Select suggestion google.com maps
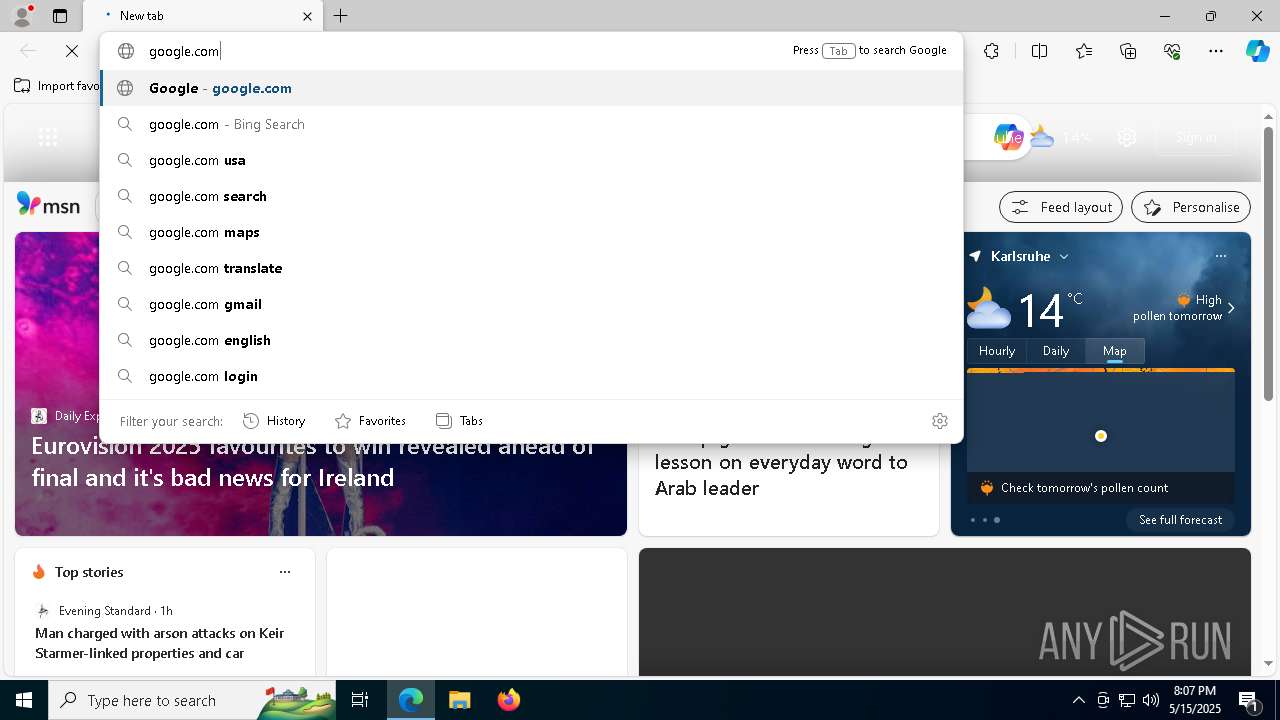This screenshot has width=1280, height=720. pyautogui.click(x=531, y=232)
